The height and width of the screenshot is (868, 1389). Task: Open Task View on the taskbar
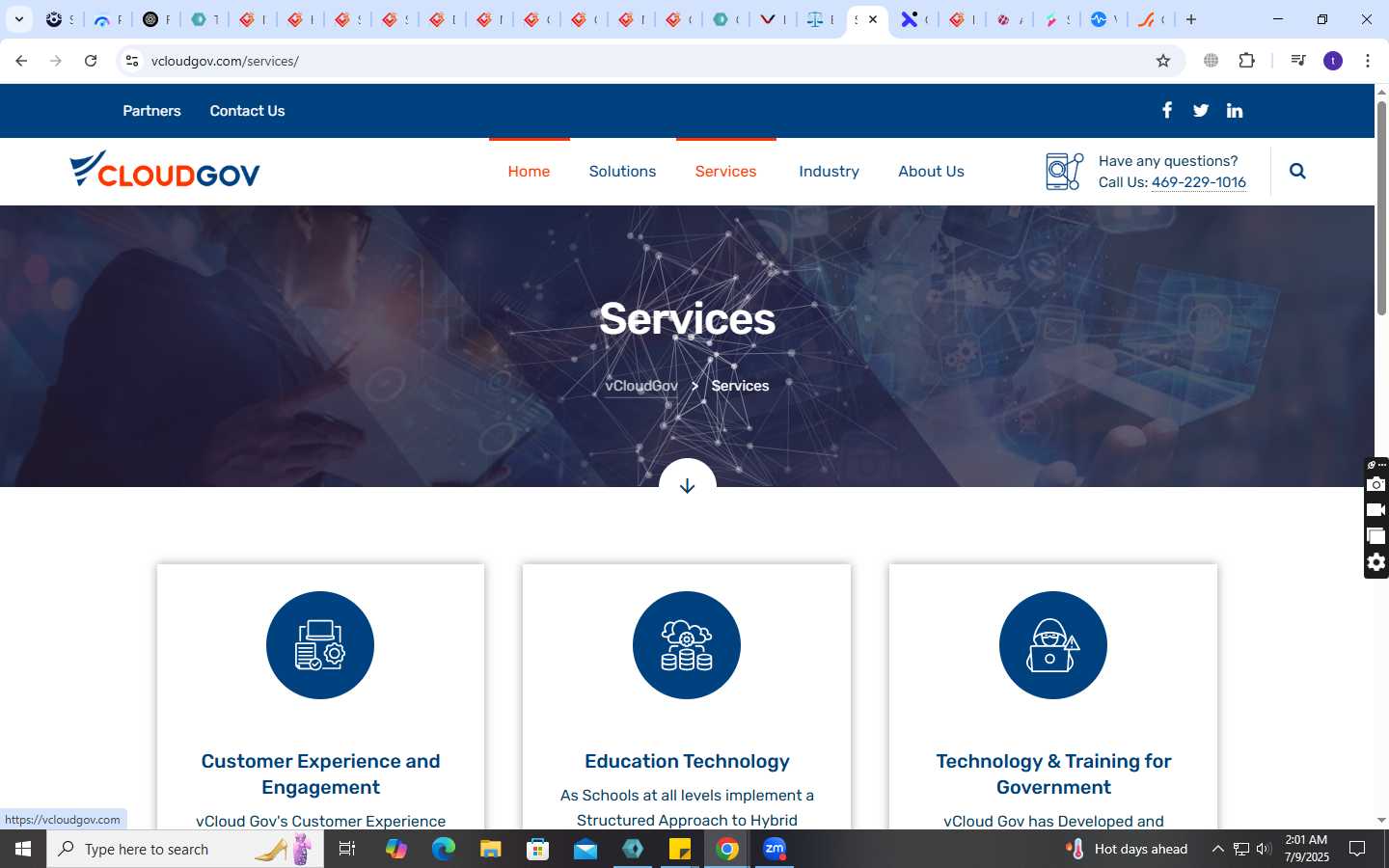click(x=347, y=849)
